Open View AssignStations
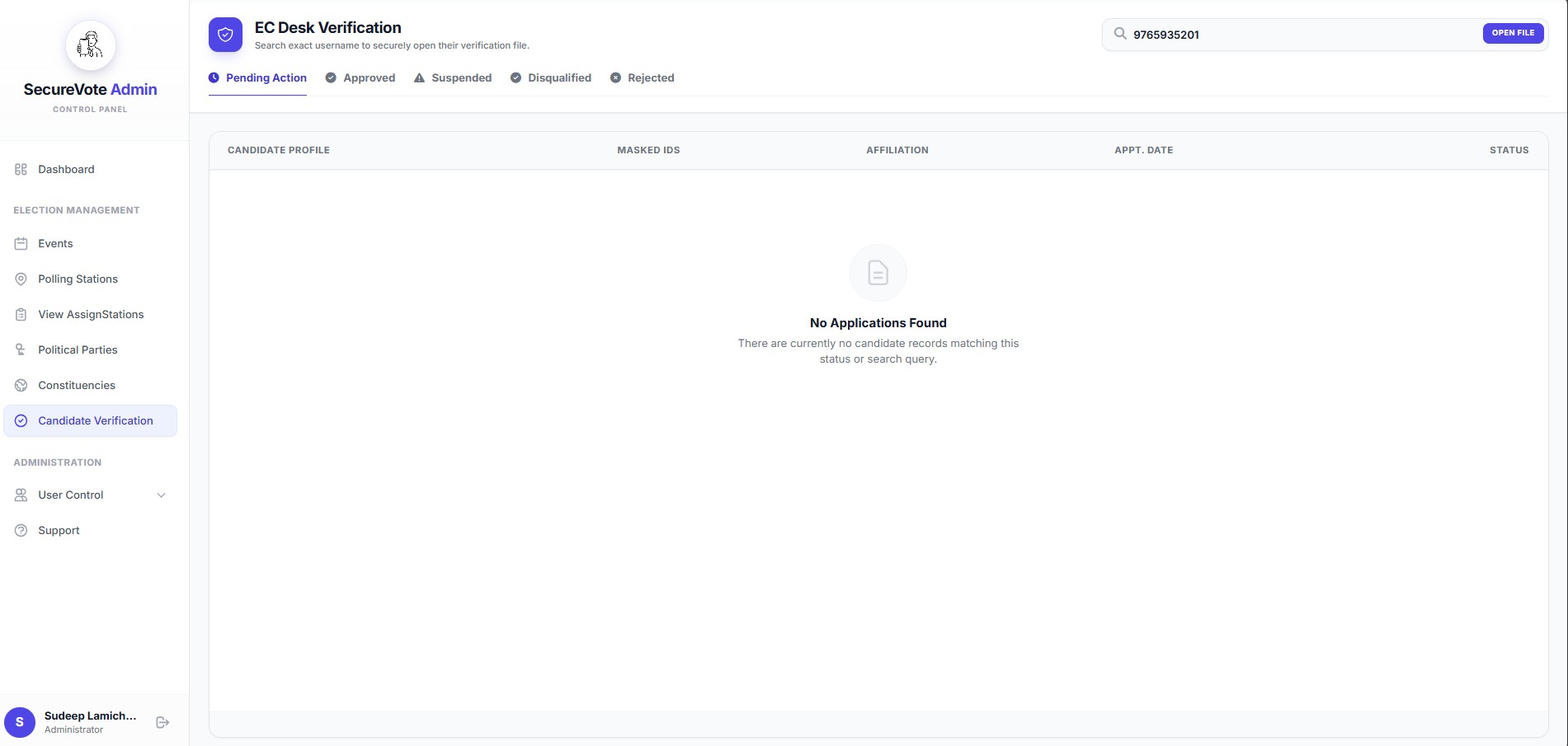 pos(91,314)
